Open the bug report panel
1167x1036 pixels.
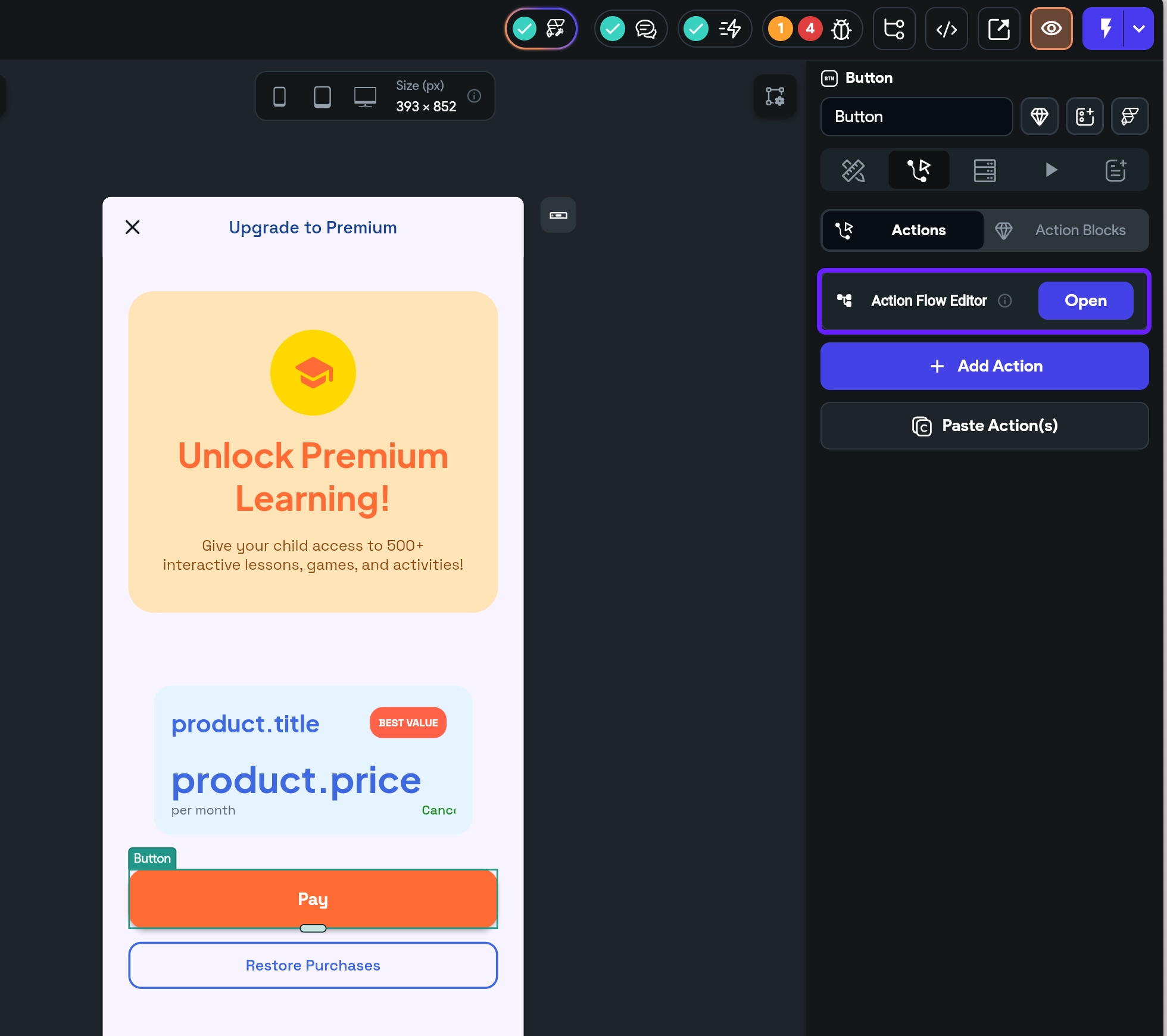(841, 29)
